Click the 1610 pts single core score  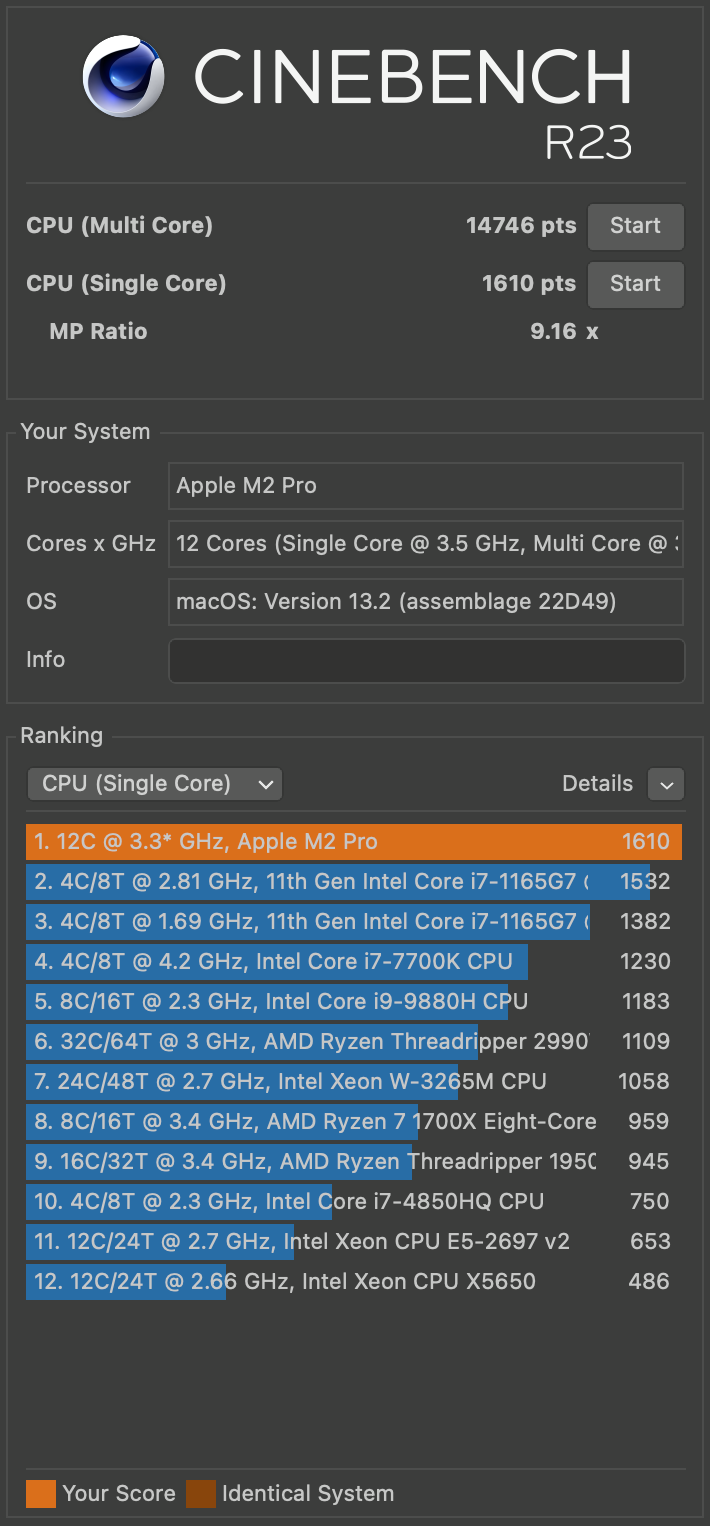(x=529, y=284)
